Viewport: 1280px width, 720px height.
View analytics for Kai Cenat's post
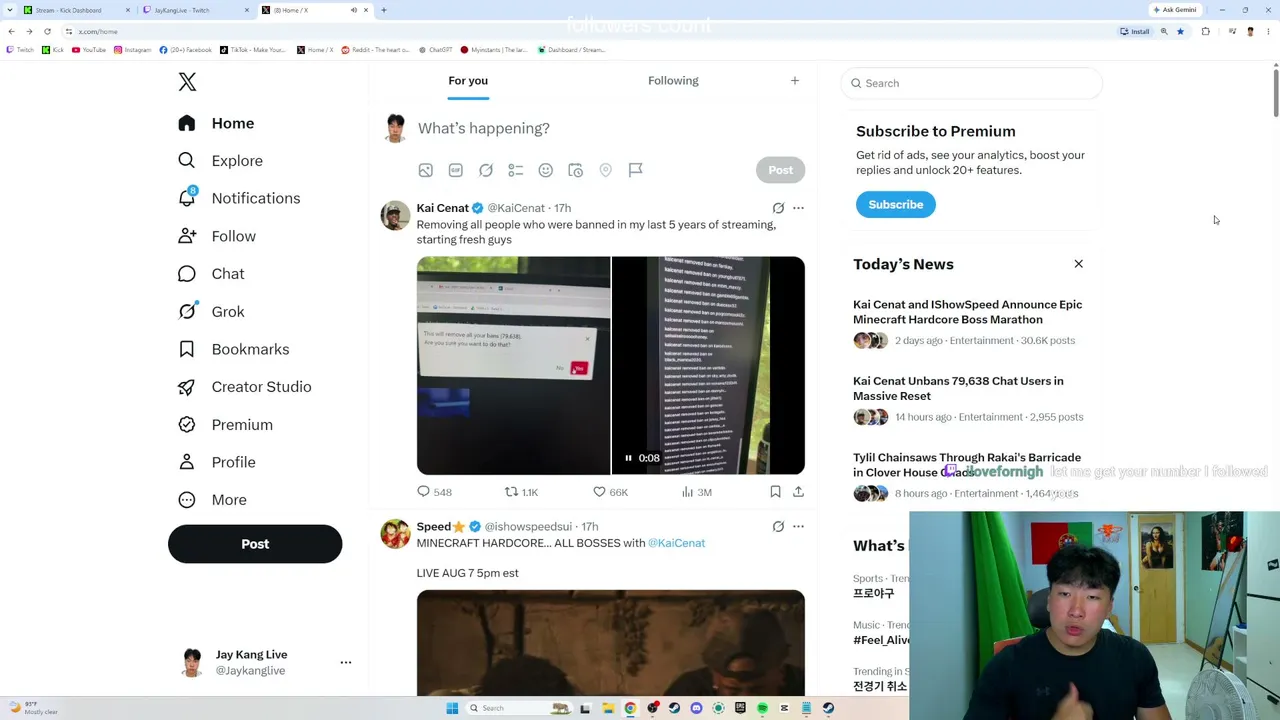pyautogui.click(x=696, y=492)
